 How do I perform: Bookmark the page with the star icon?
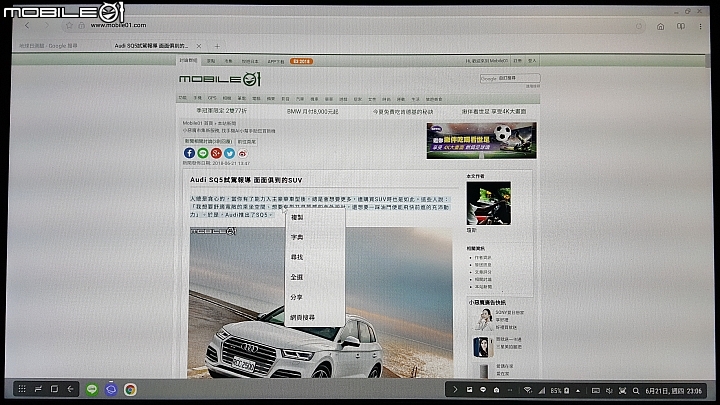click(69, 26)
